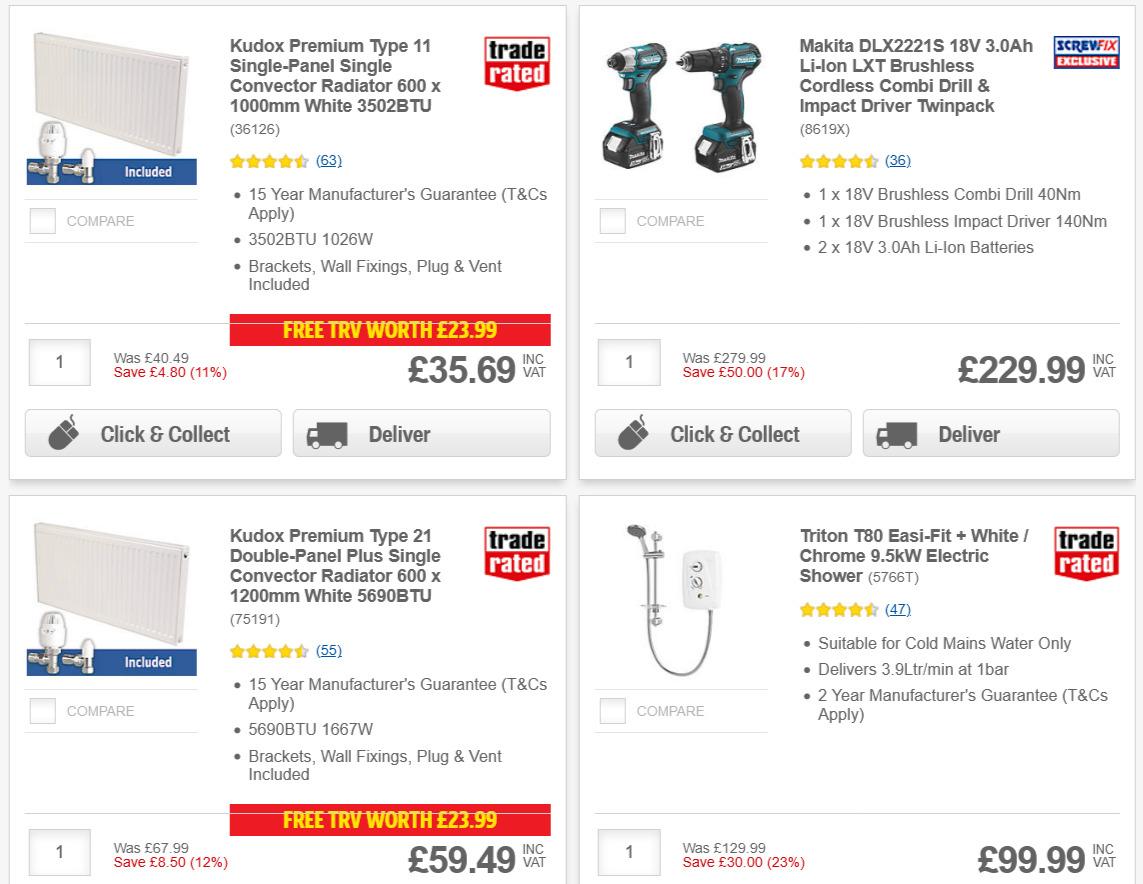Click the Trade Rated badge on Triton shower listing
1143x884 pixels.
click(1086, 552)
